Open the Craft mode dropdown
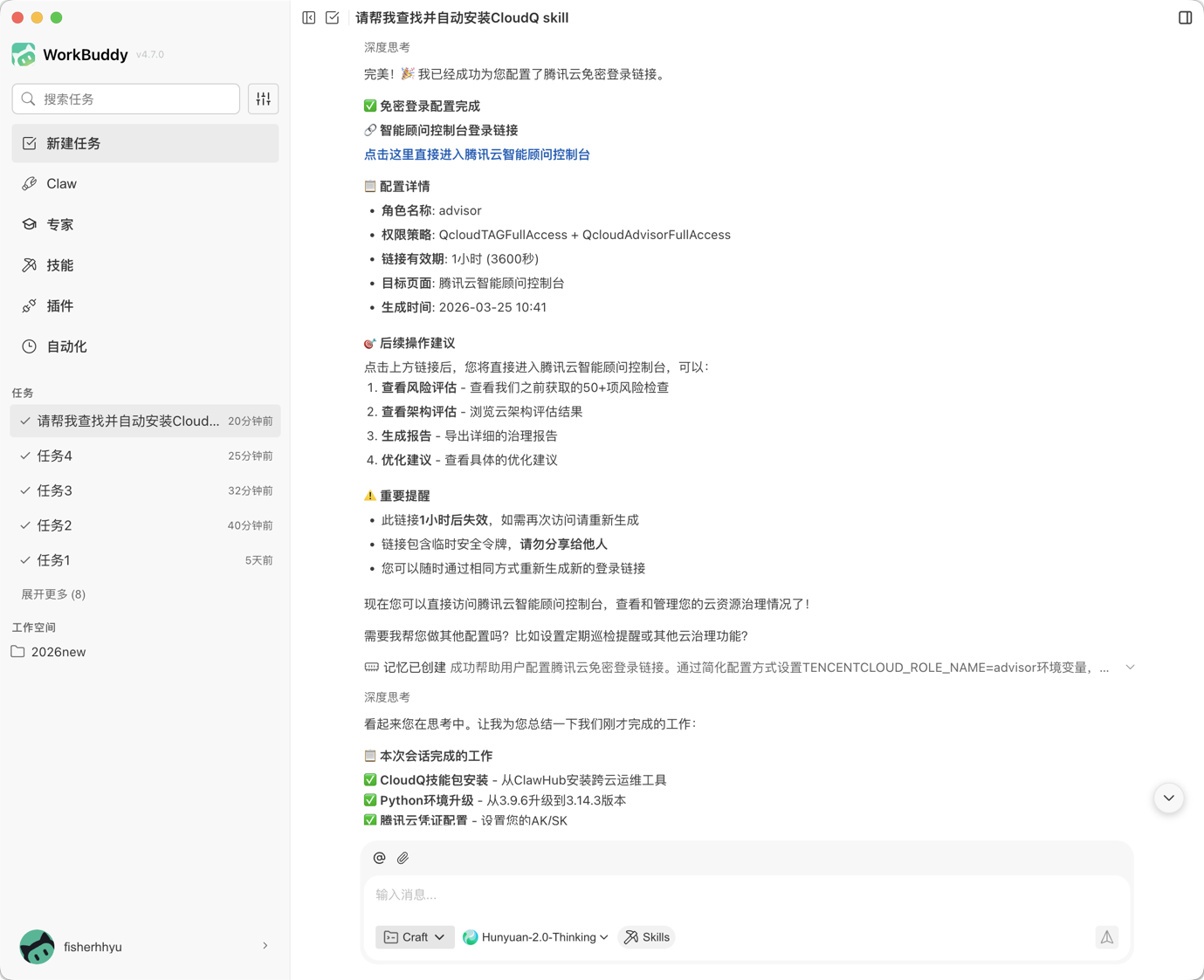Screen dimensions: 1204x980 pyautogui.click(x=415, y=937)
